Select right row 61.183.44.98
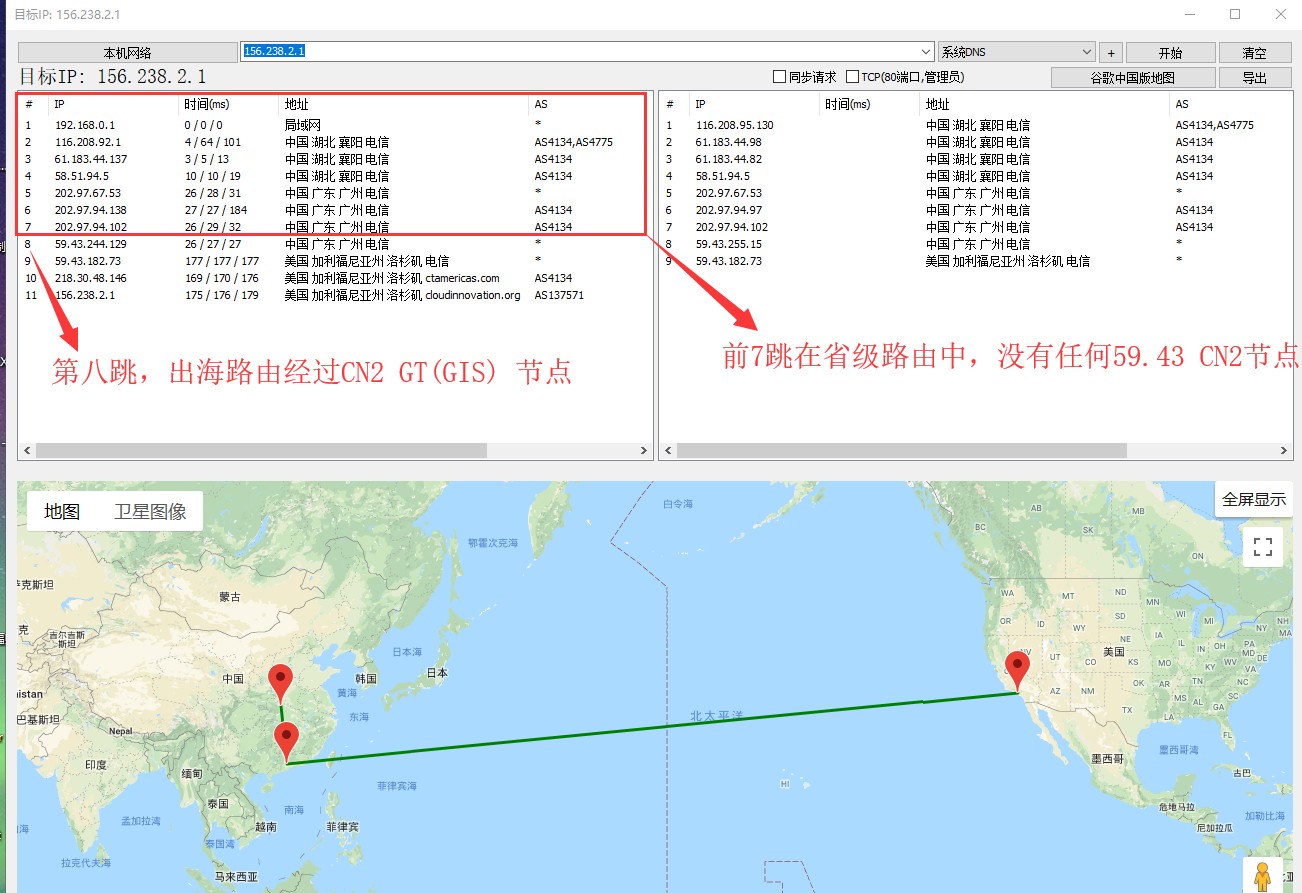The image size is (1302, 893). [x=977, y=142]
